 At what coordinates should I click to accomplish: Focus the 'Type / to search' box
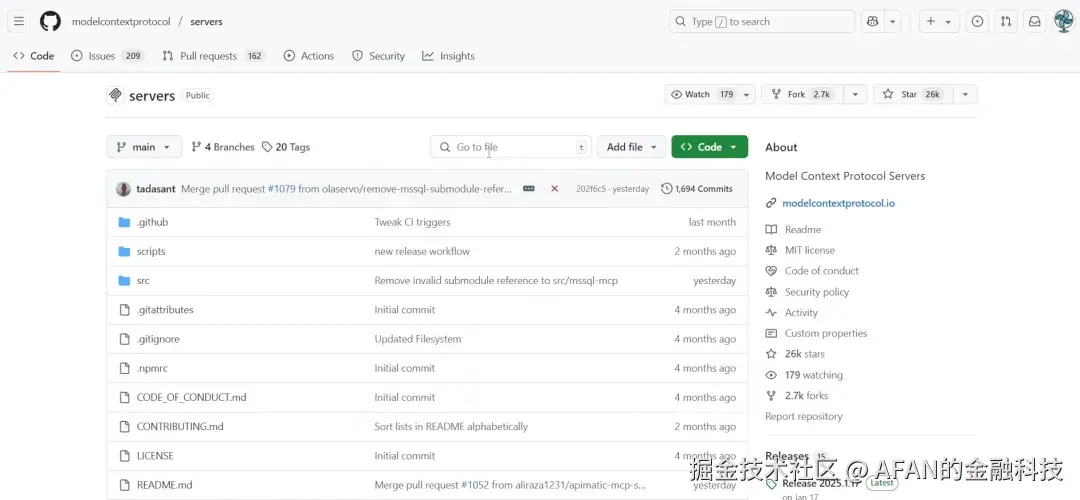pos(762,21)
